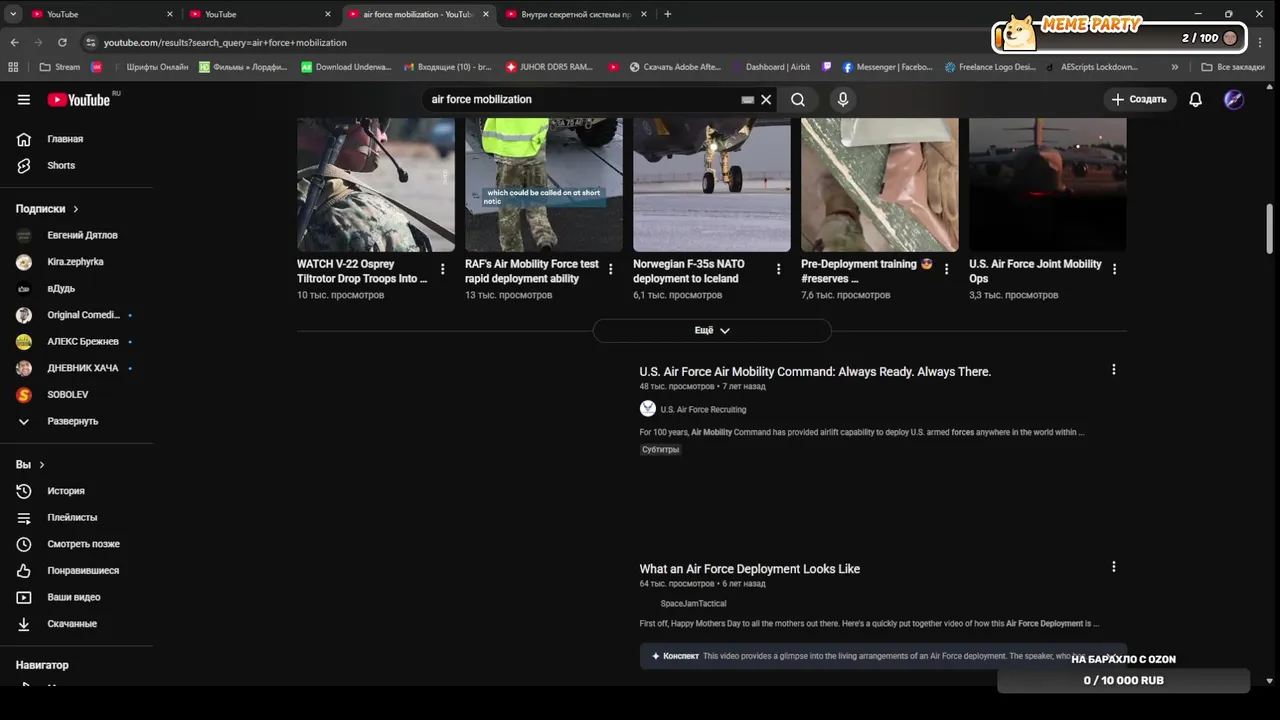The width and height of the screenshot is (1280, 720).
Task: Open the apps grid in the bookmarks bar
Action: [13, 67]
